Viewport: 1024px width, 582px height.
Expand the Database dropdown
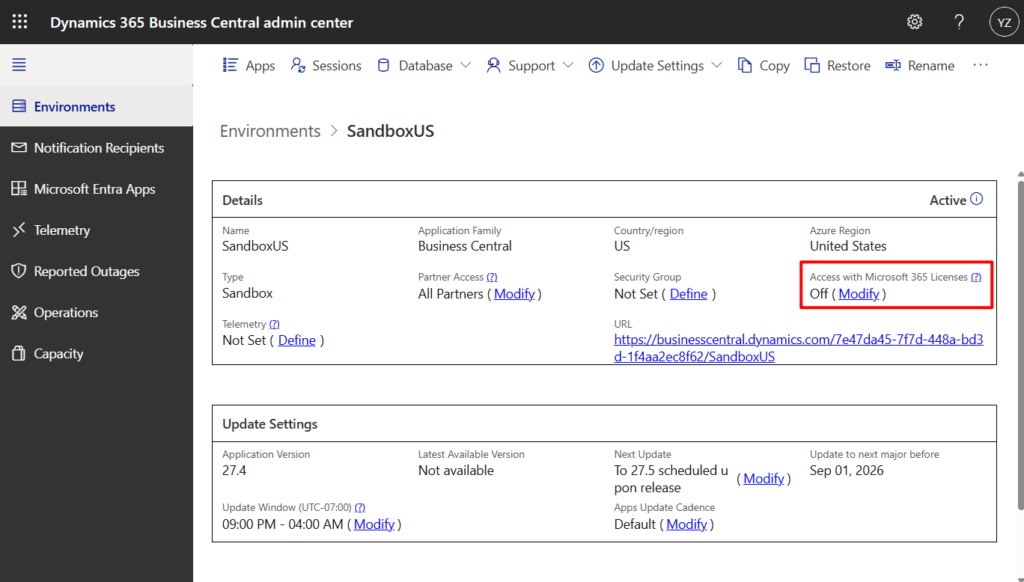423,65
